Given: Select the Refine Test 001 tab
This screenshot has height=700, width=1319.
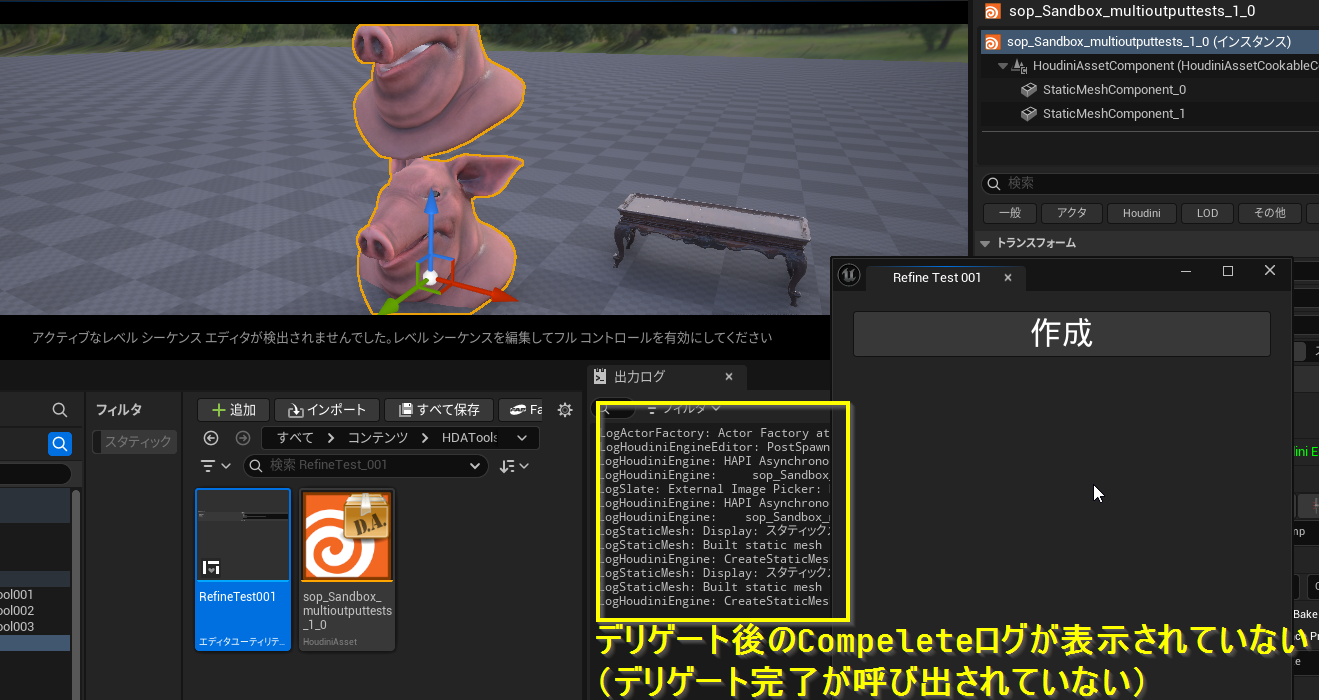Looking at the screenshot, I should (936, 278).
